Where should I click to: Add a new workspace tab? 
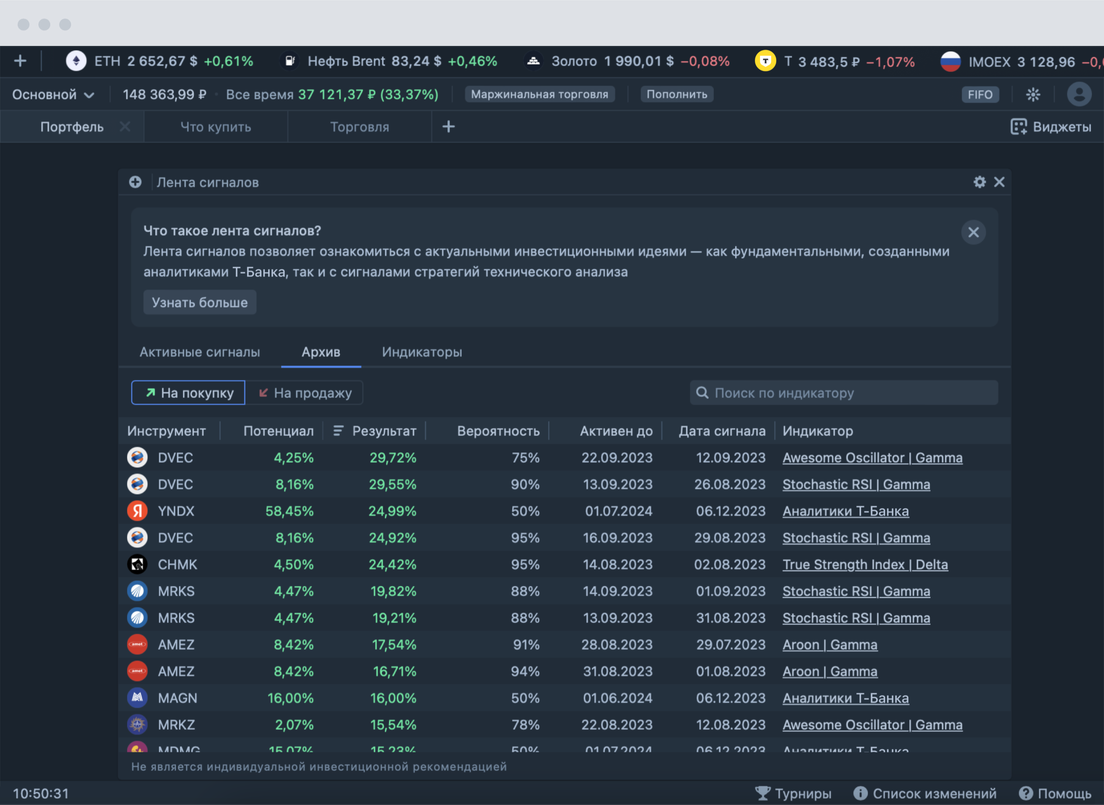coord(448,127)
